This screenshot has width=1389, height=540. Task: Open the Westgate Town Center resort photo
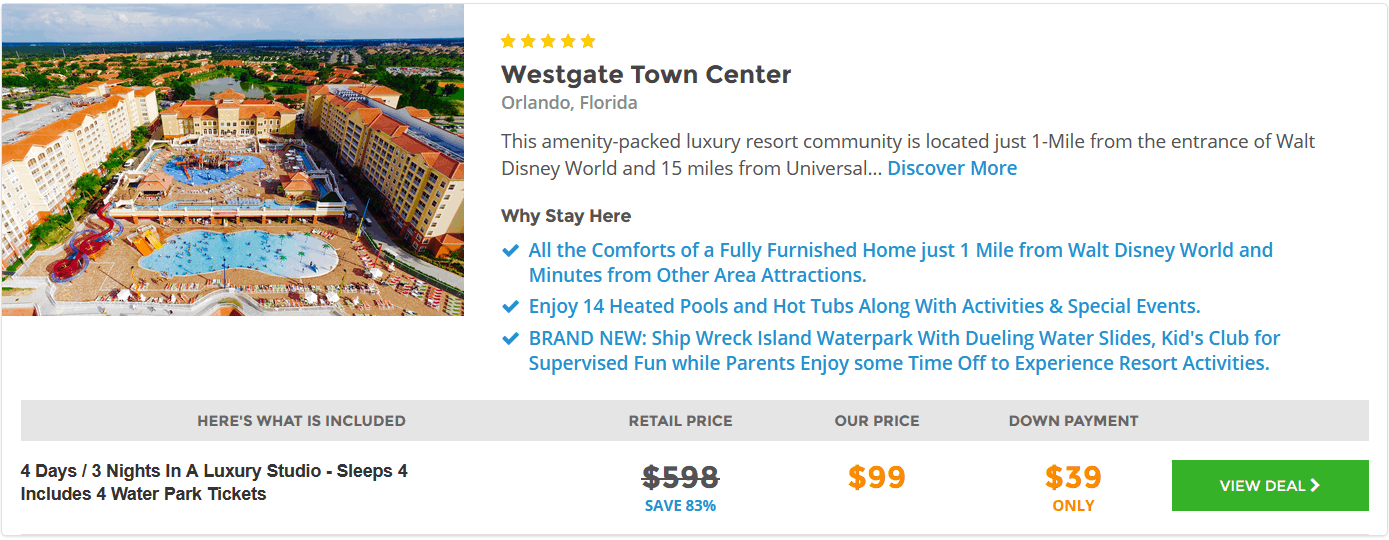pyautogui.click(x=233, y=160)
